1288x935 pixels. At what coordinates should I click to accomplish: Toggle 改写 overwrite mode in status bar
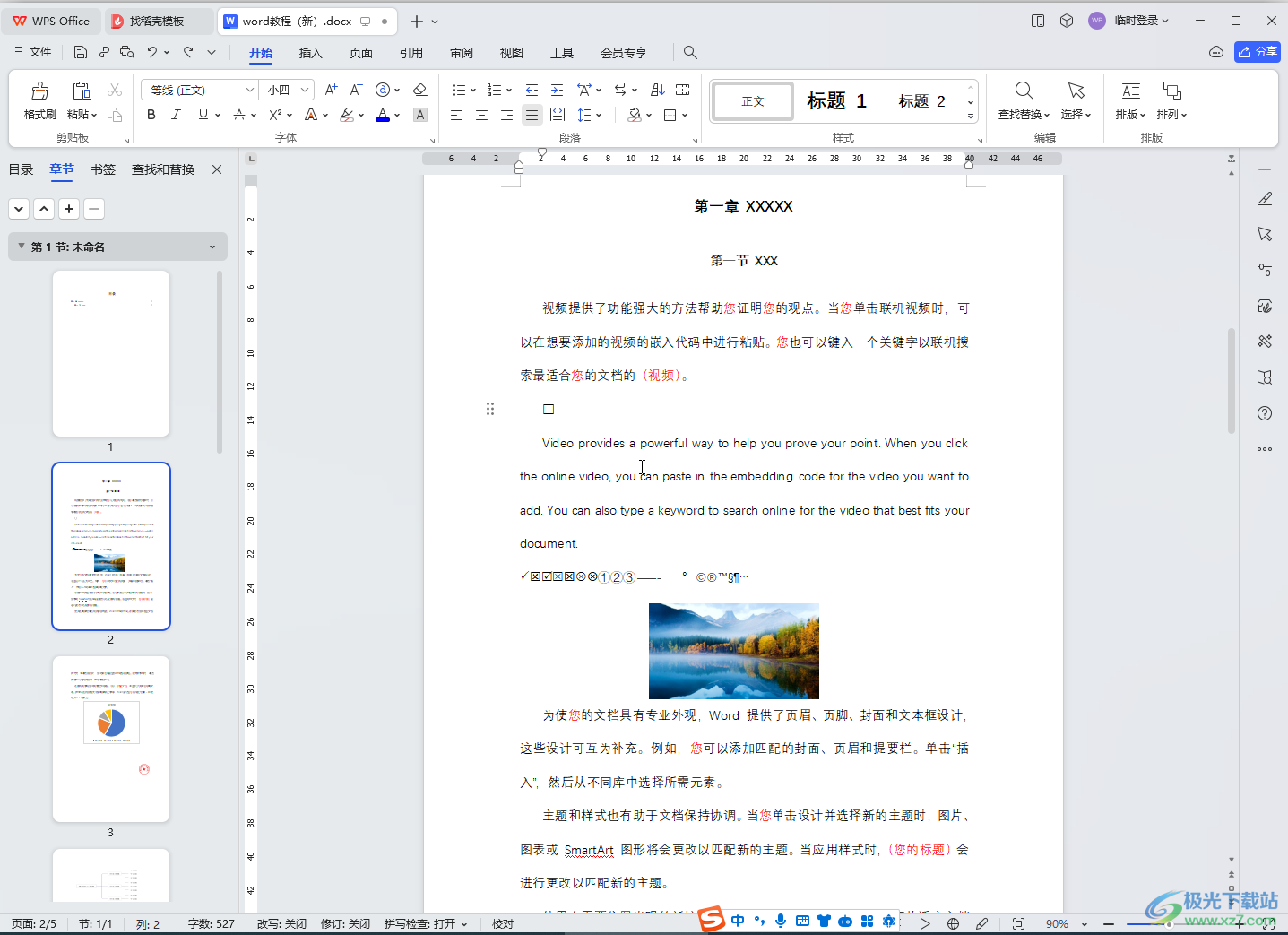tap(281, 923)
